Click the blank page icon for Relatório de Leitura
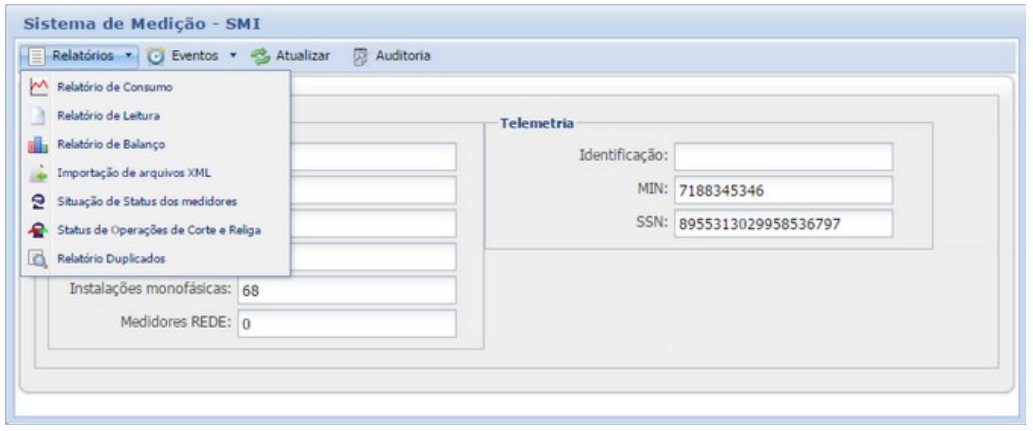 [35, 117]
